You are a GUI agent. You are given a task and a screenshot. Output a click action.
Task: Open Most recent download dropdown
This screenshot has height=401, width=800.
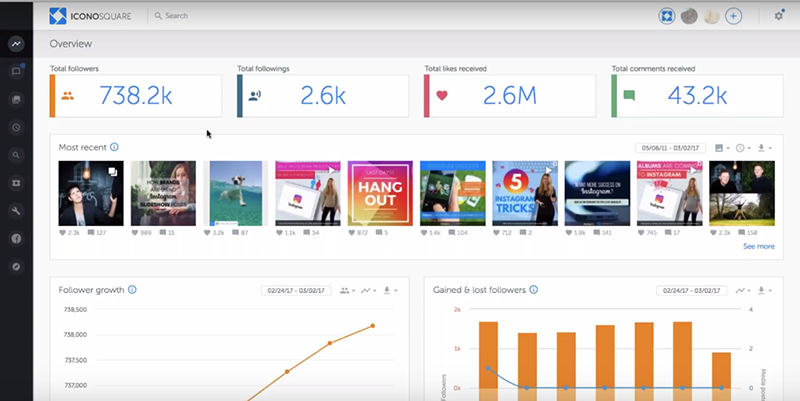pos(765,148)
